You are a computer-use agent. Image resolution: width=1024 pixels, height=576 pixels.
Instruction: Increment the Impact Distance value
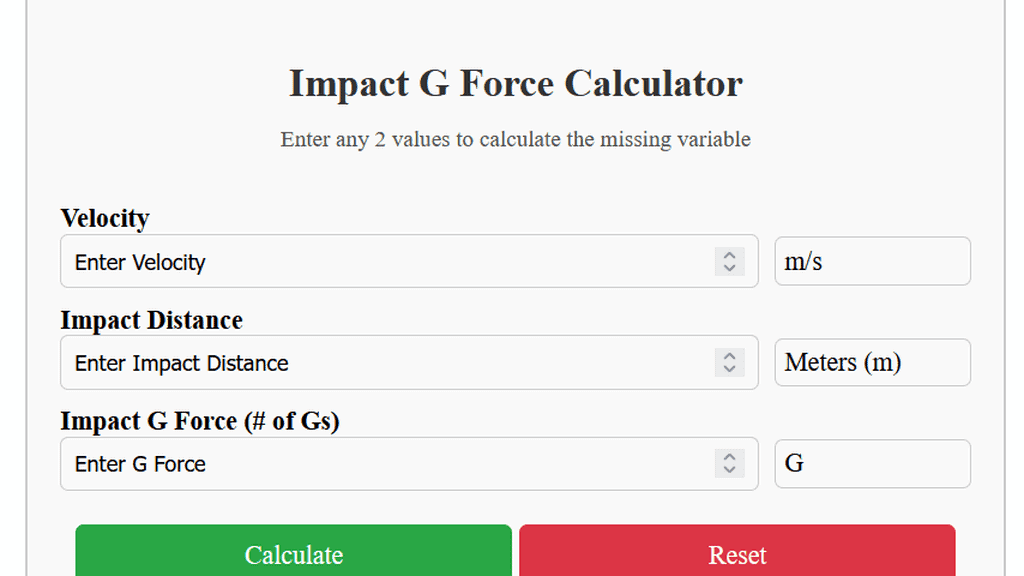pyautogui.click(x=729, y=356)
